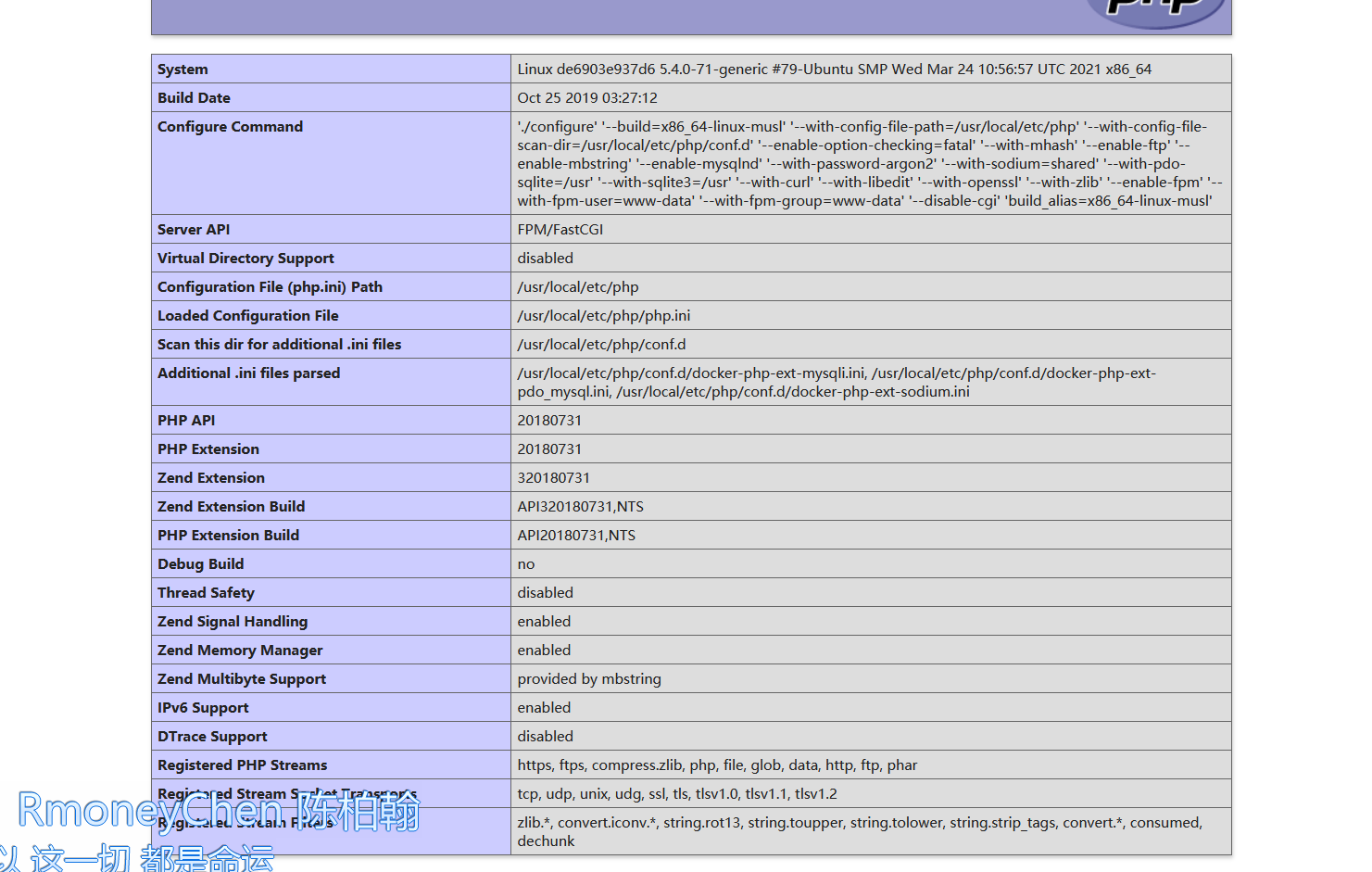Click '/usr/local/etc/php/php.ini' value
Viewport: 1372px width, 872px height.
[604, 316]
